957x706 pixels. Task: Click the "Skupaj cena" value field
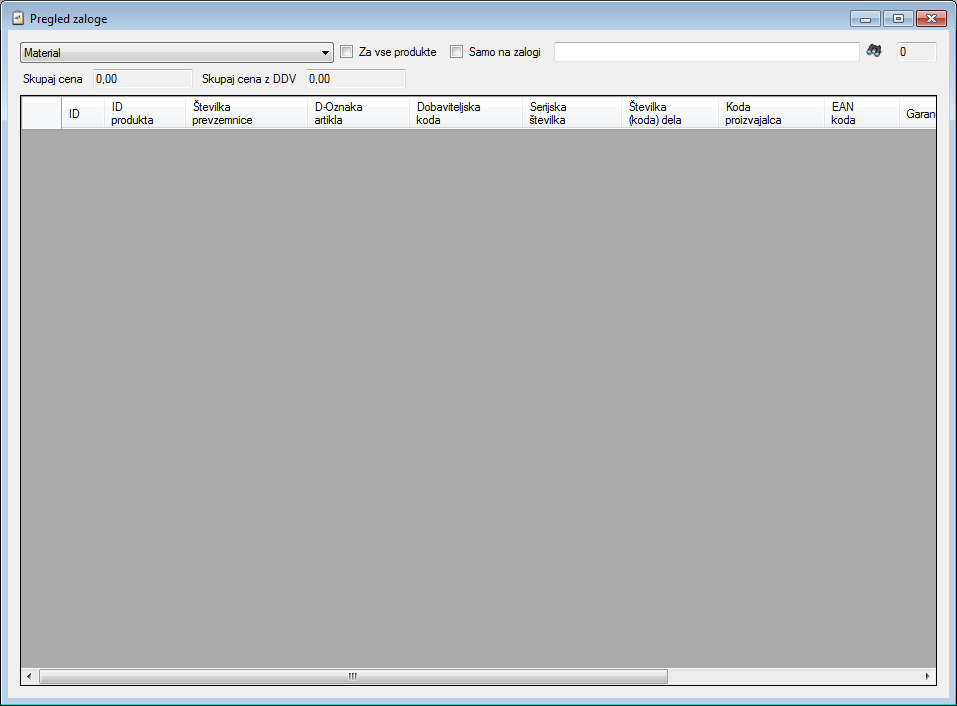[141, 78]
